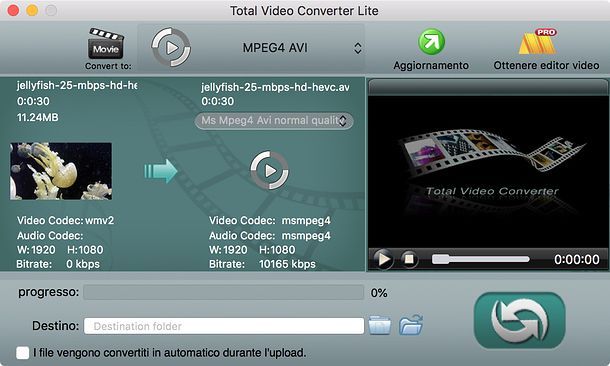Click the preview playback position slider

click(481, 259)
